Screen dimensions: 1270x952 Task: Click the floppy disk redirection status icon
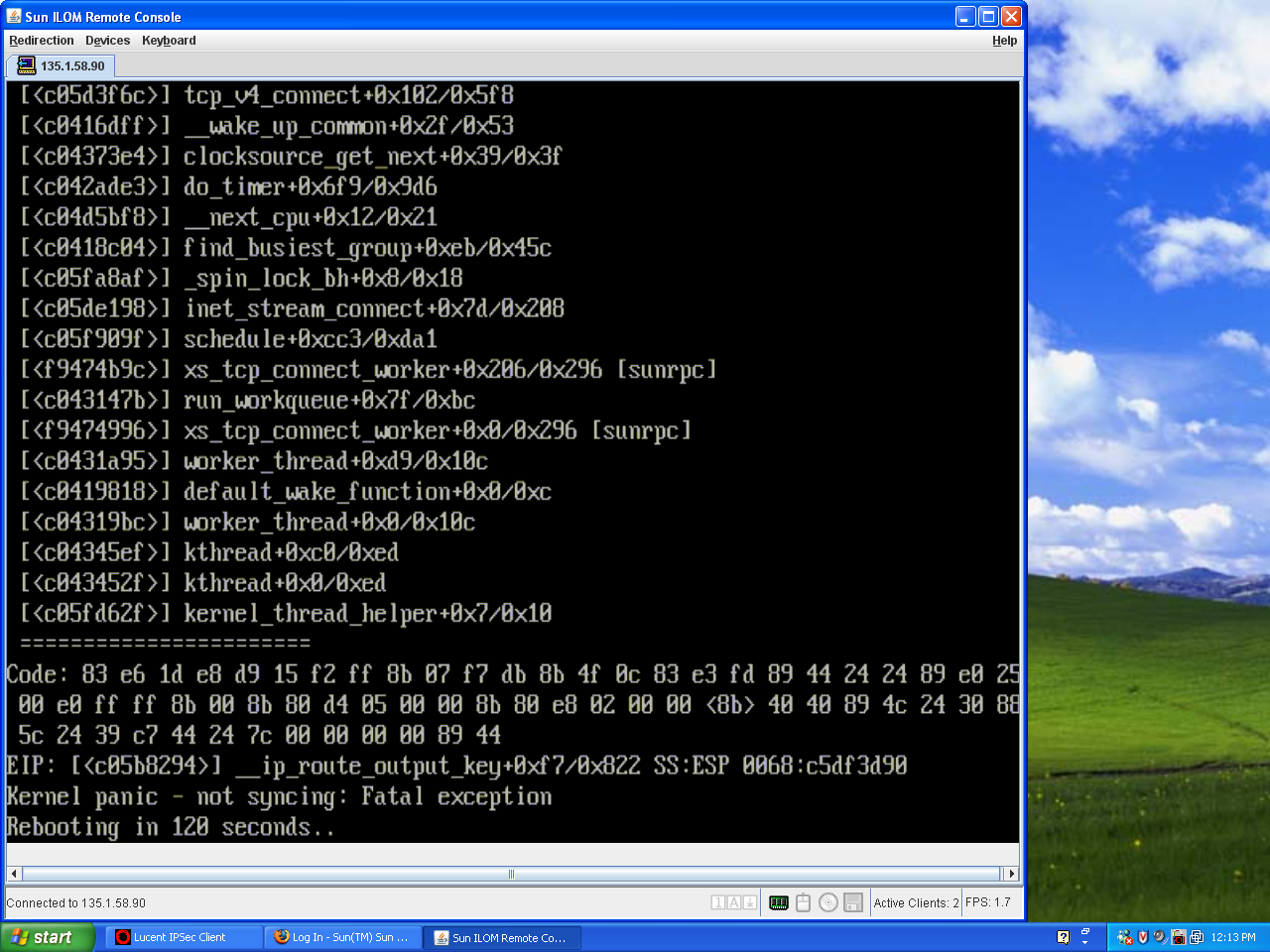tap(853, 902)
